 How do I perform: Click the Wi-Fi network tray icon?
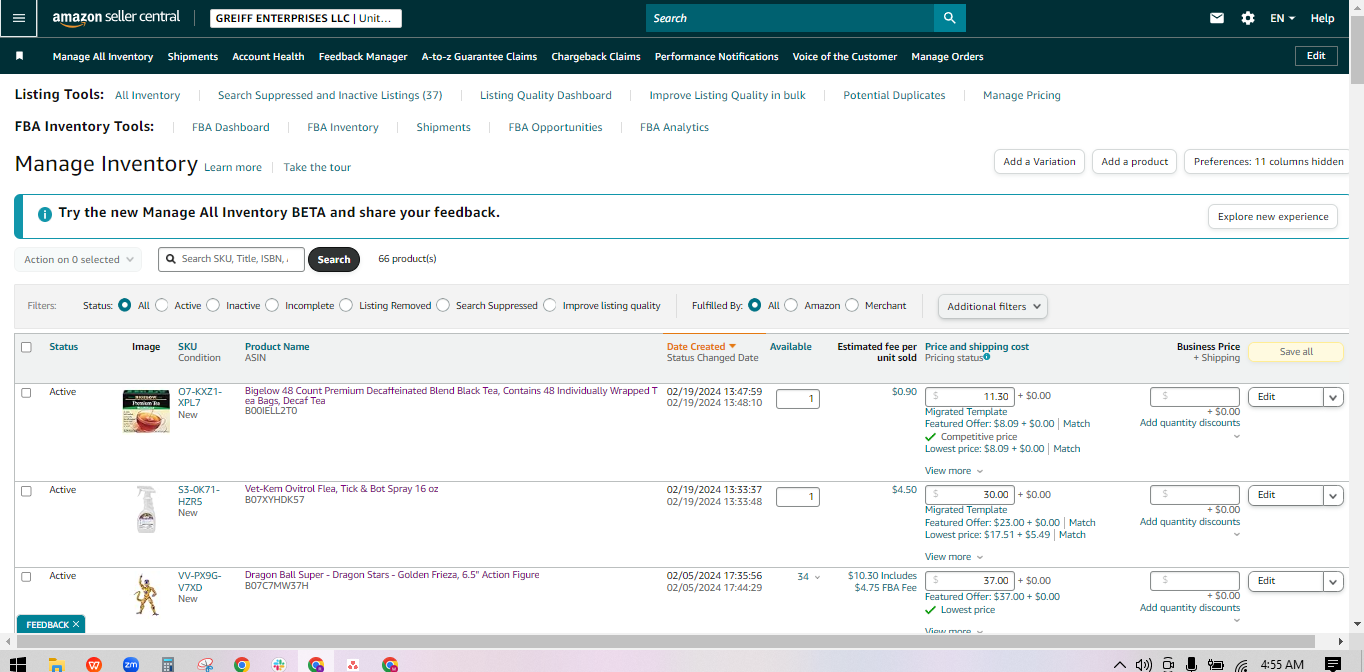[x=1241, y=664]
